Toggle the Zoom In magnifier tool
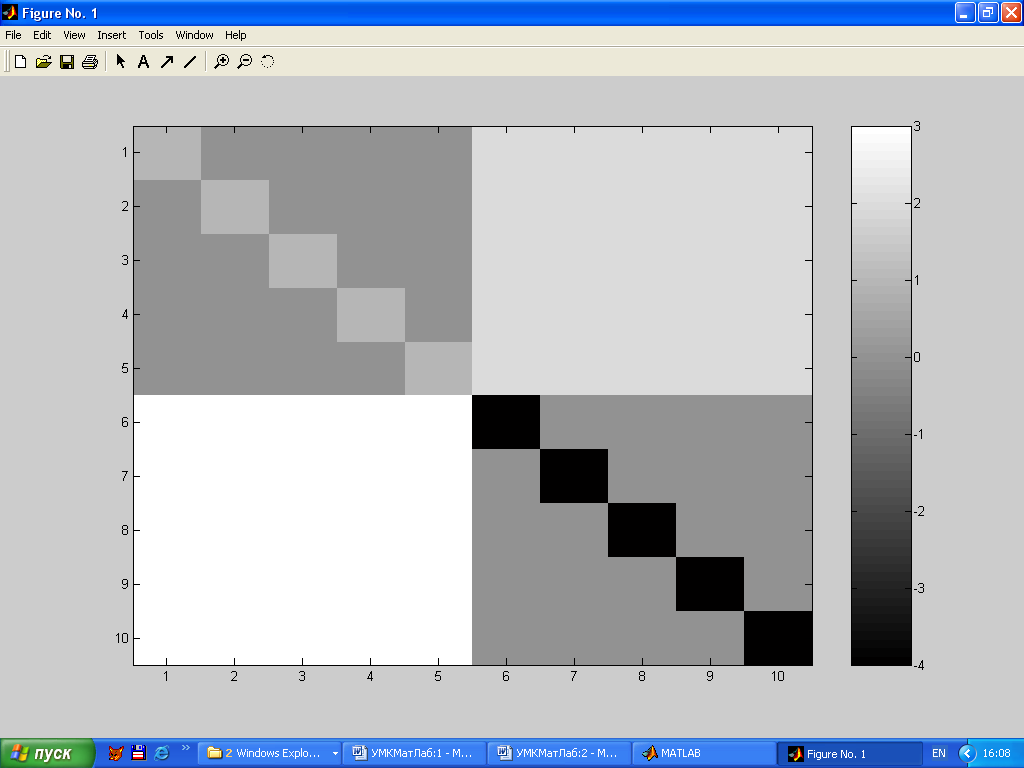Viewport: 1024px width, 768px height. tap(221, 62)
